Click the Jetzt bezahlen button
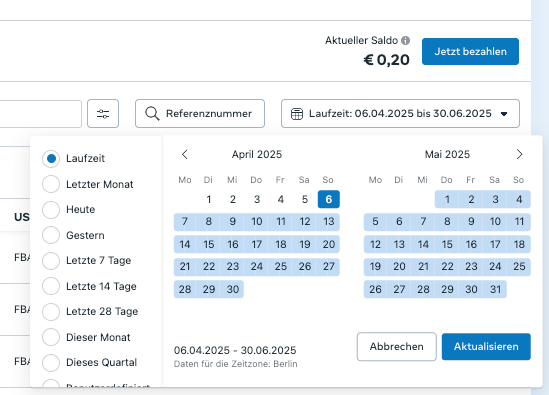 point(470,51)
